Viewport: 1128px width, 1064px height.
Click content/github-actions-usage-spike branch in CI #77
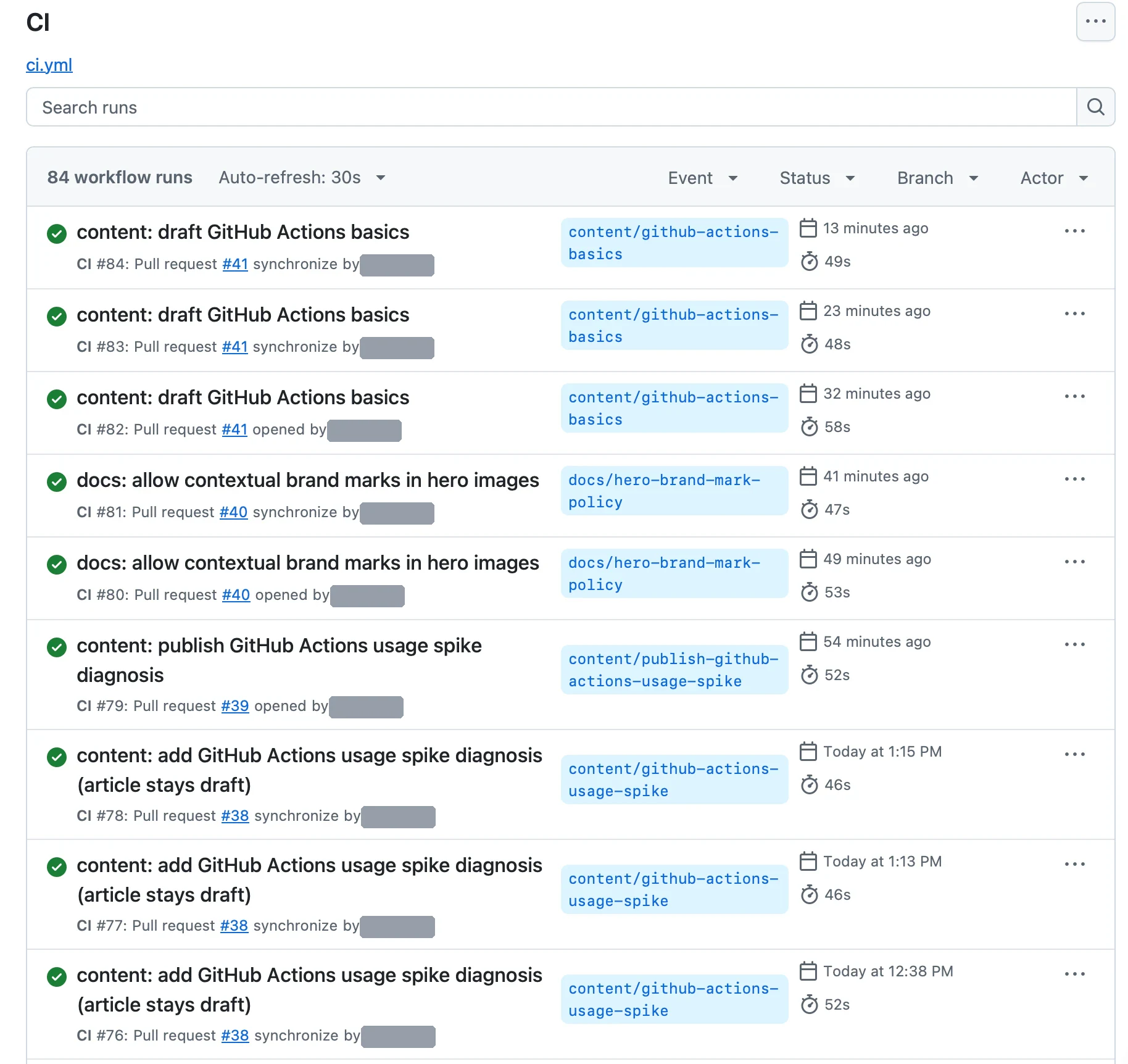click(674, 889)
